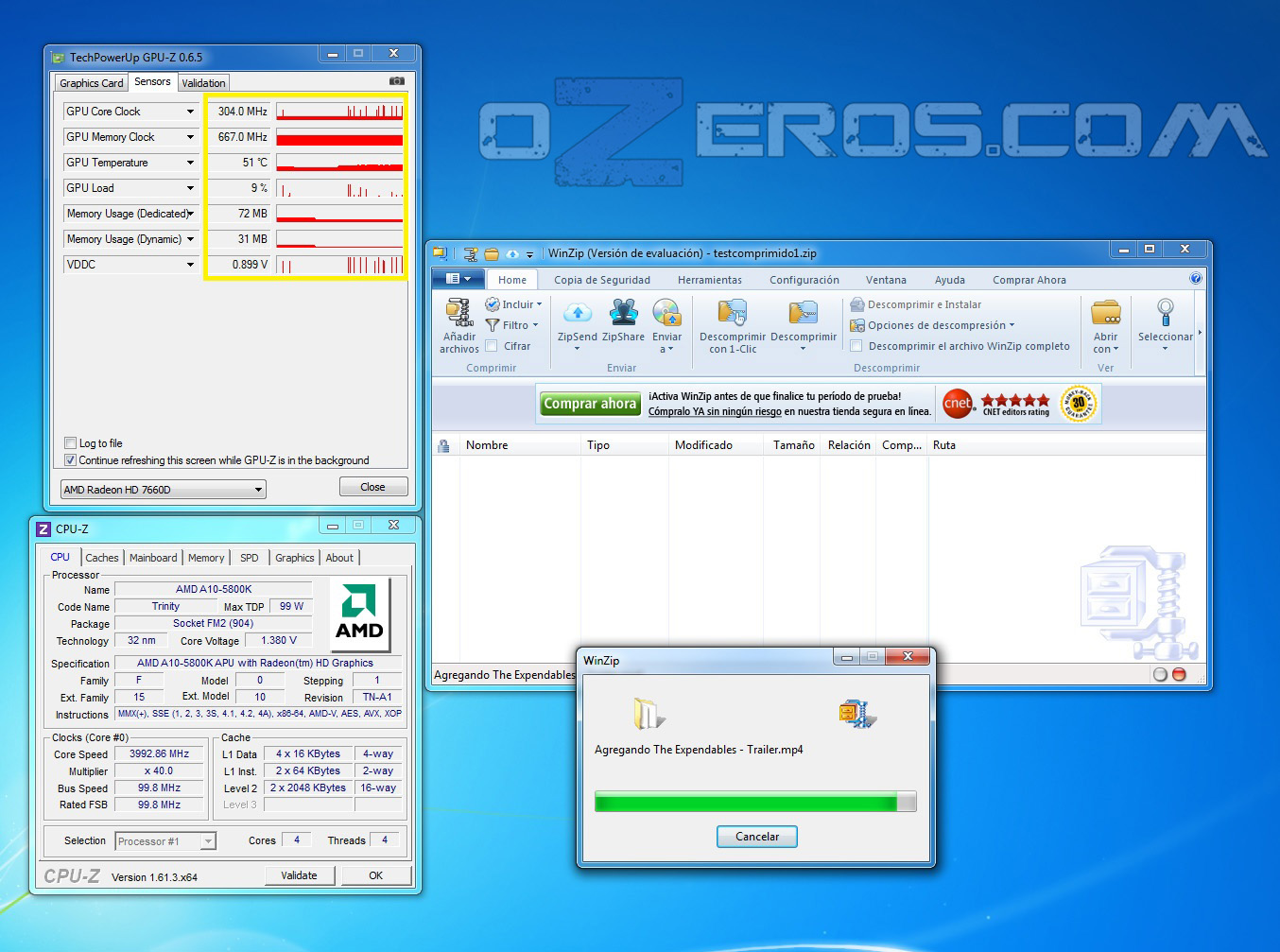Click the GPU Core Clock sensor graph

click(339, 112)
